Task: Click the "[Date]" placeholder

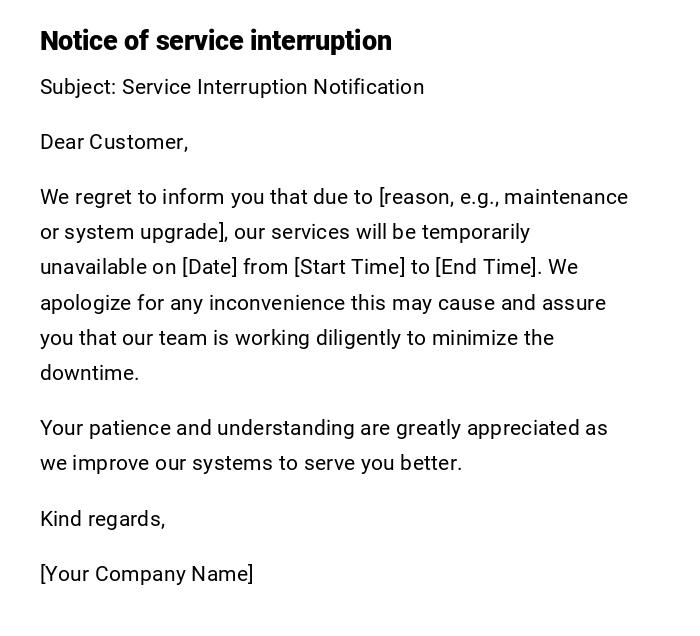Action: (209, 267)
